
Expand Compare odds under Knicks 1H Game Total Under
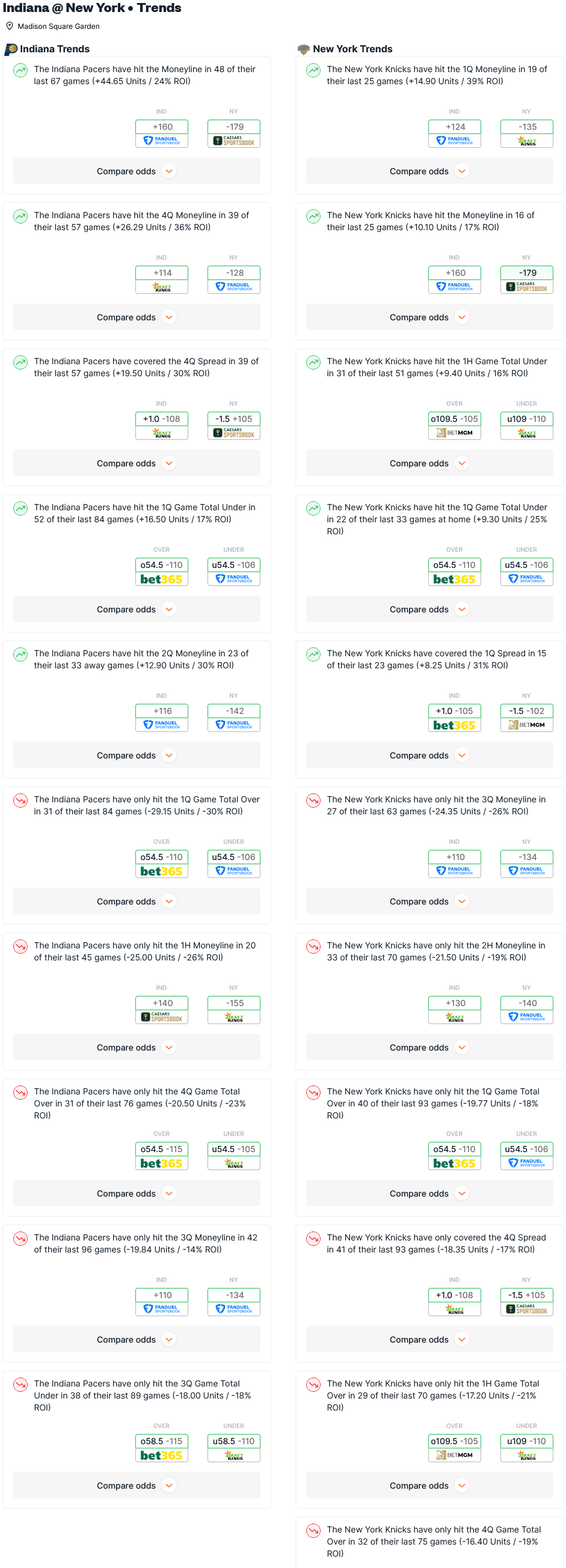(x=429, y=463)
